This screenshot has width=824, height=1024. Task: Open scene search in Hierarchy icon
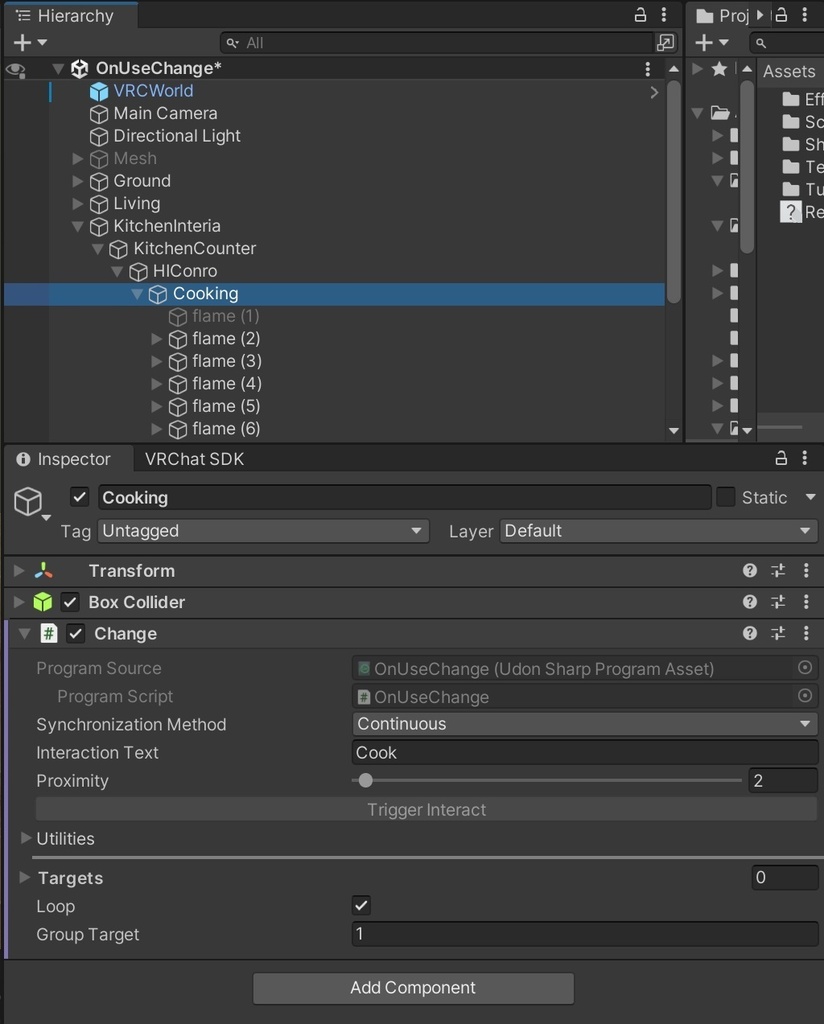point(665,42)
